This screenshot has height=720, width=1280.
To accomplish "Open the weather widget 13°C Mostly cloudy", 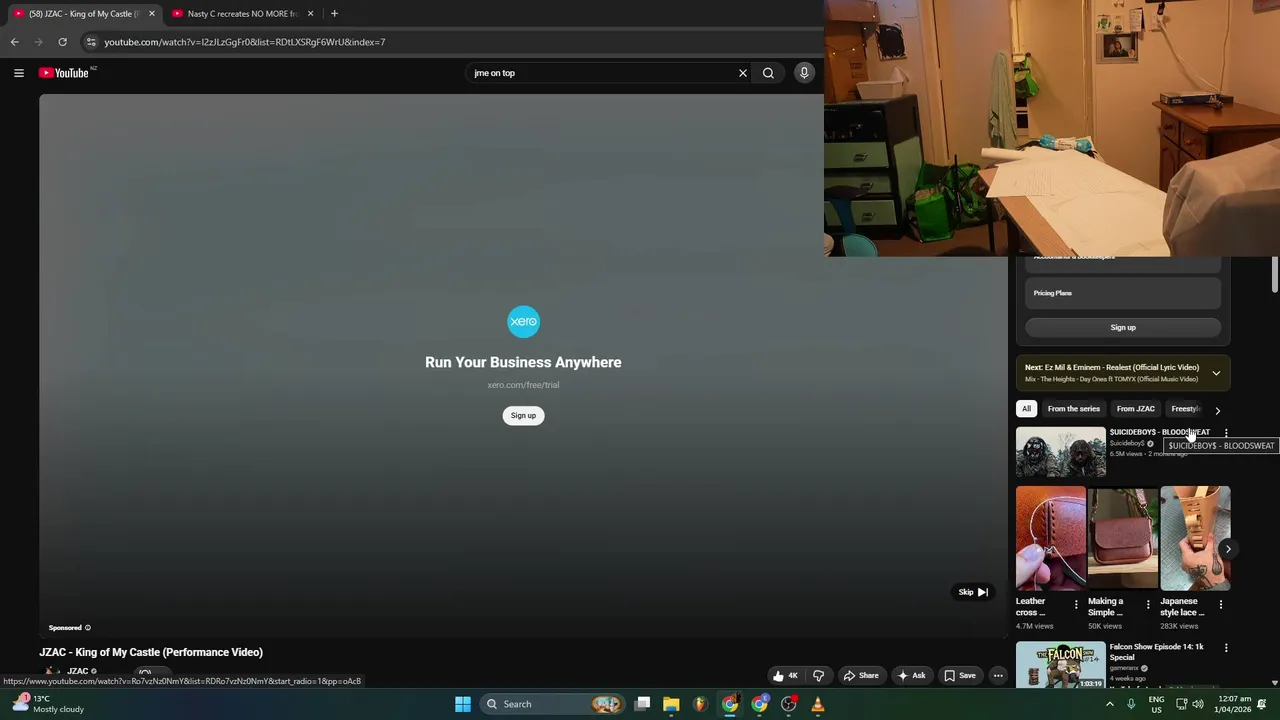I will pyautogui.click(x=48, y=704).
